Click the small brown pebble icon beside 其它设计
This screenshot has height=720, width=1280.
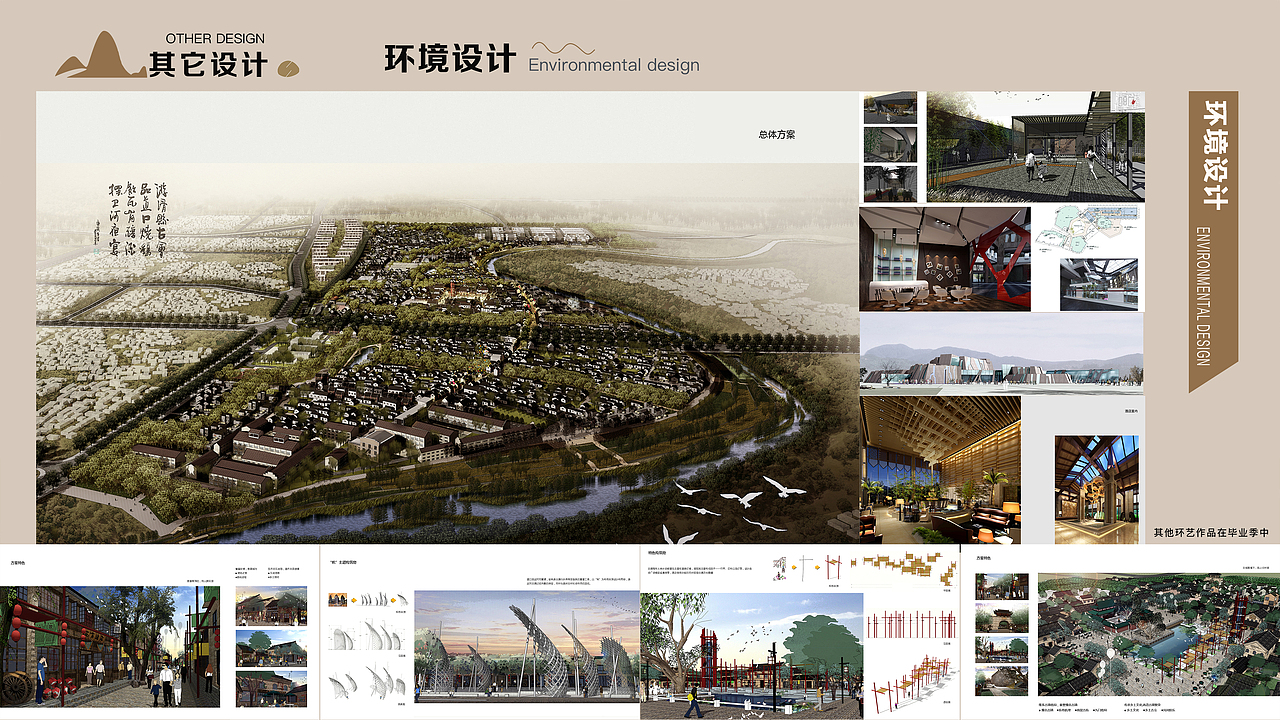(287, 69)
